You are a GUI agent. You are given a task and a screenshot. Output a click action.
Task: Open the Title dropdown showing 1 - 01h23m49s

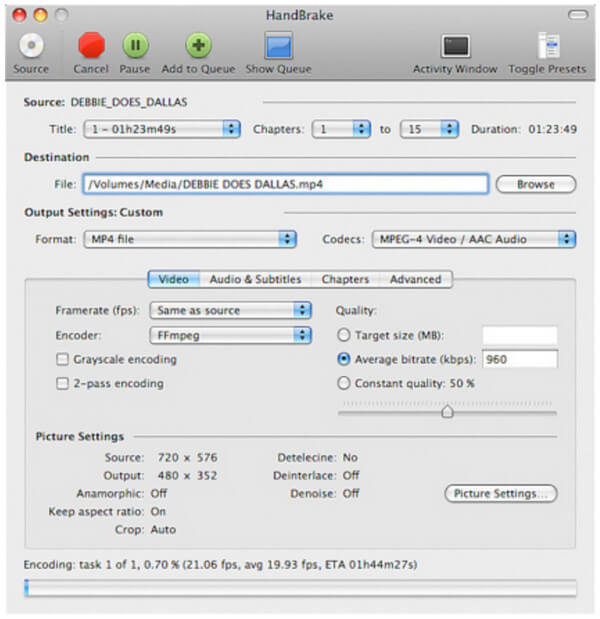tap(162, 129)
